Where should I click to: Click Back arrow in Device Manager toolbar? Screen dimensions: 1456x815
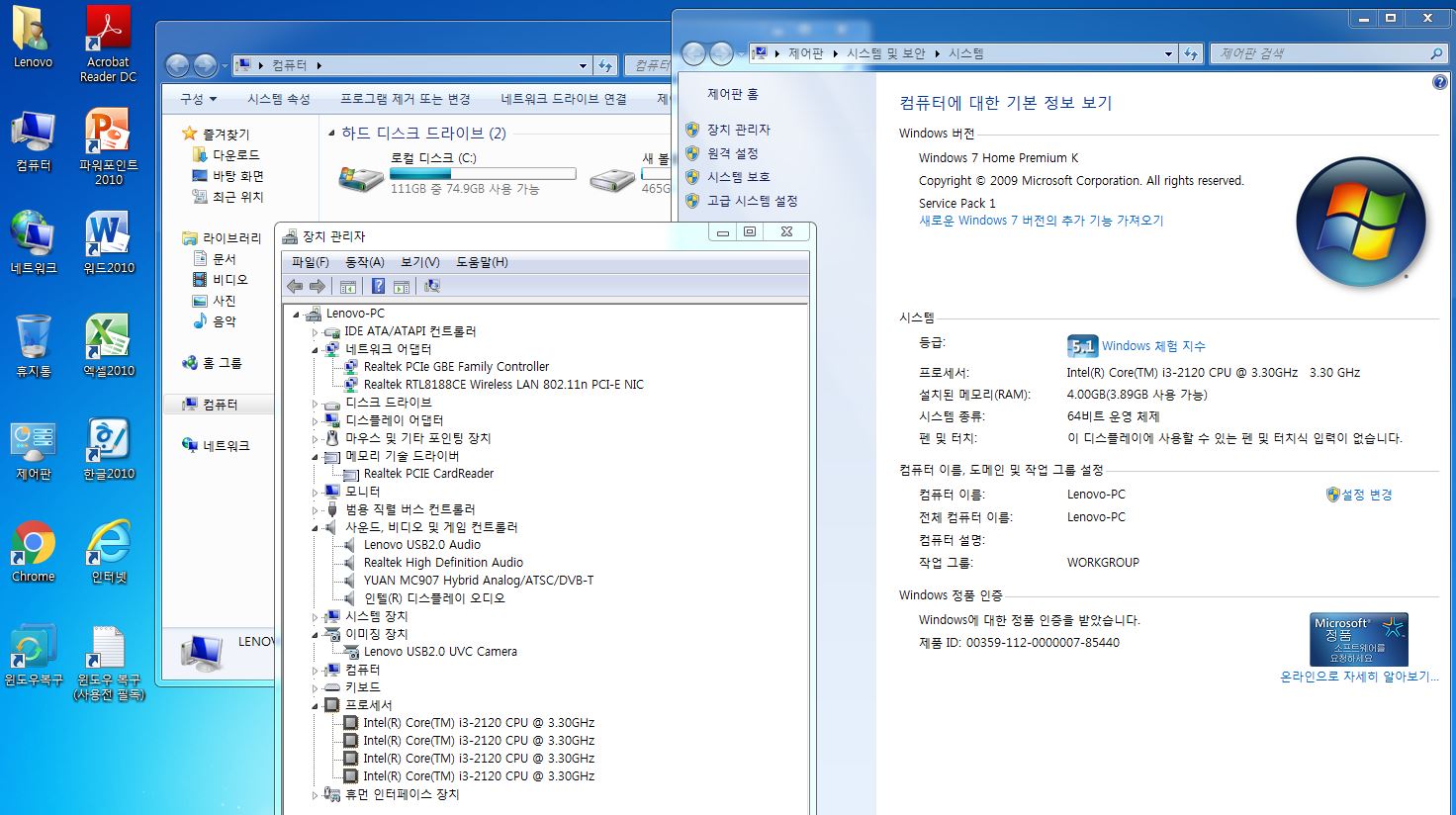tap(295, 286)
